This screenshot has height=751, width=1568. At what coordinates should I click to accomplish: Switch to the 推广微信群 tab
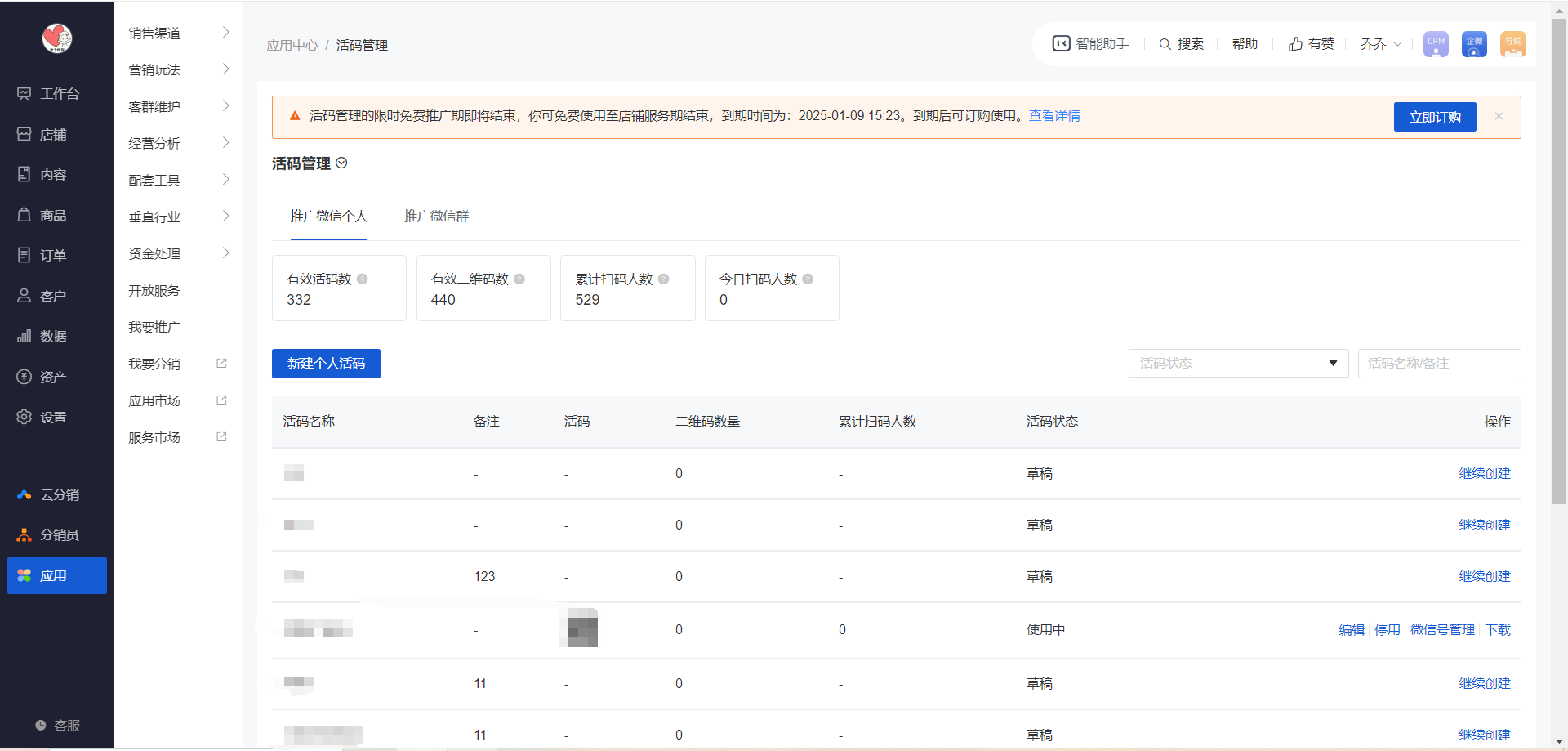point(436,217)
